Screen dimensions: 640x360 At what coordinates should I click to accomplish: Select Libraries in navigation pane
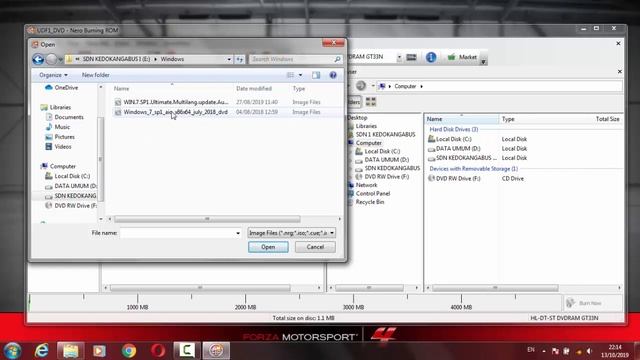pos(56,107)
